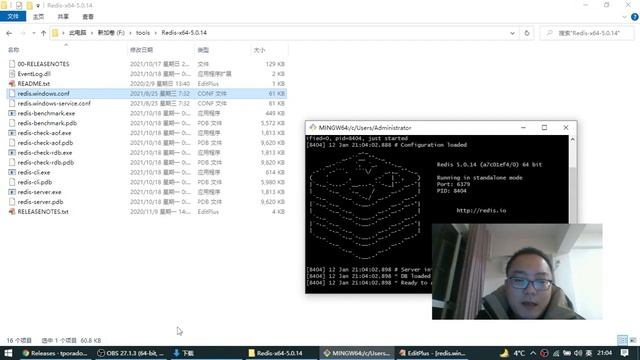Screen dimensions: 640x360
Task: Select the EventLog.dll file icon
Action: pos(12,74)
